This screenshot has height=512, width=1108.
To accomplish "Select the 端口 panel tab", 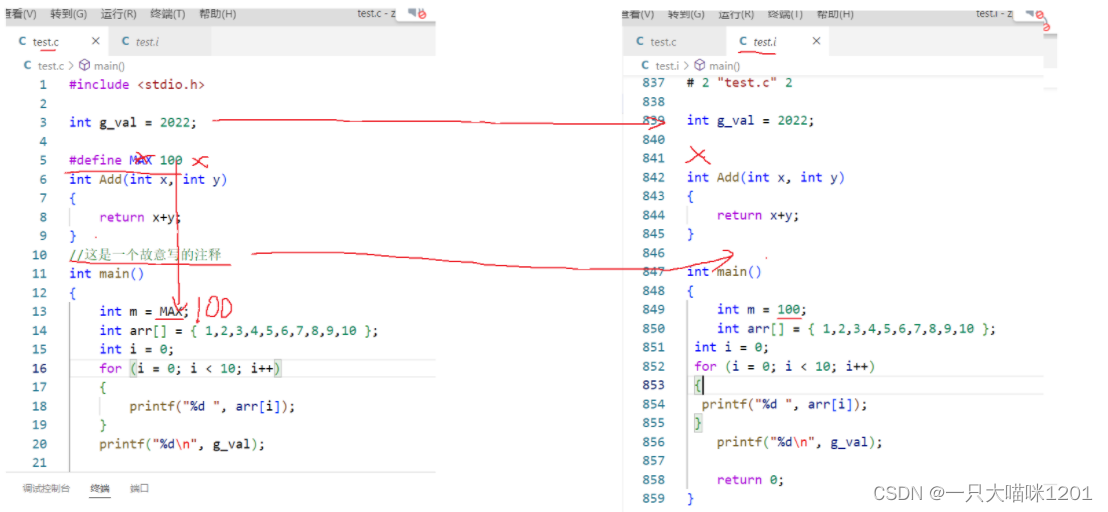I will (139, 488).
